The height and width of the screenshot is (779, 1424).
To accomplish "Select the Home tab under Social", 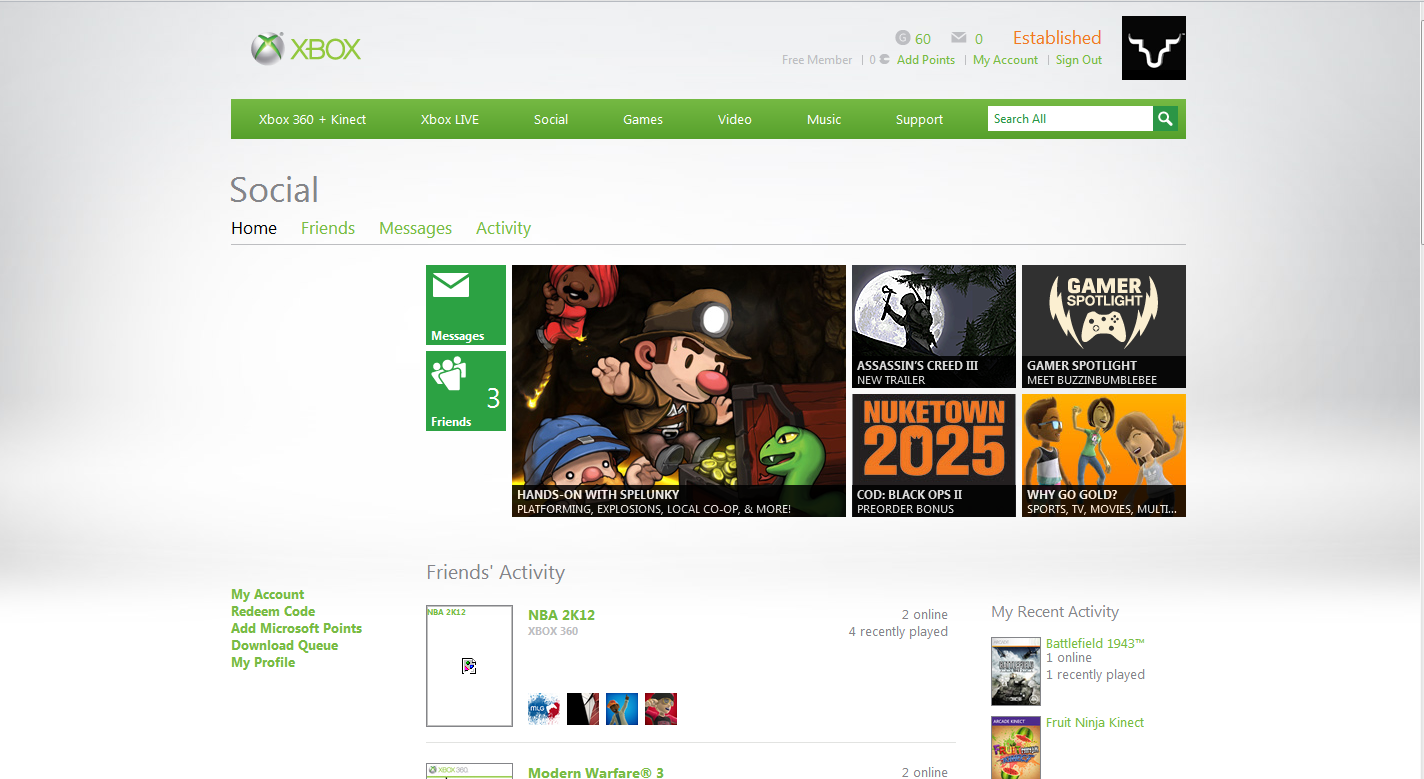I will pos(254,228).
